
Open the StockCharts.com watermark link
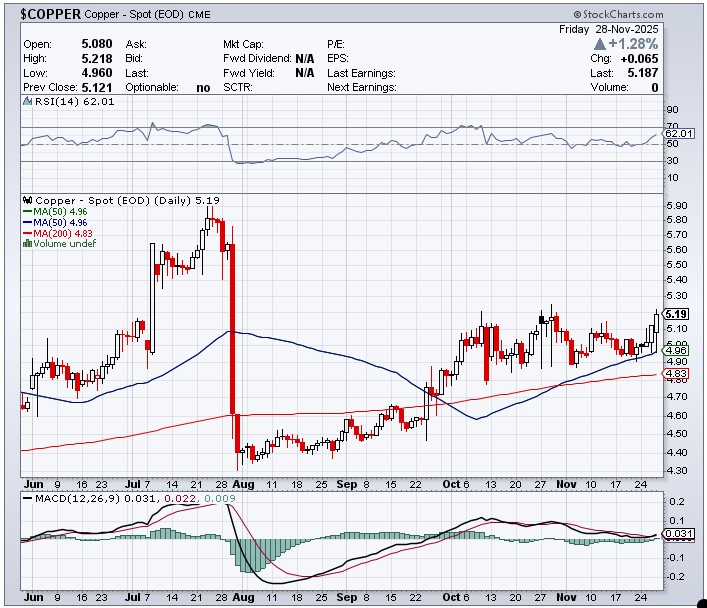point(618,14)
